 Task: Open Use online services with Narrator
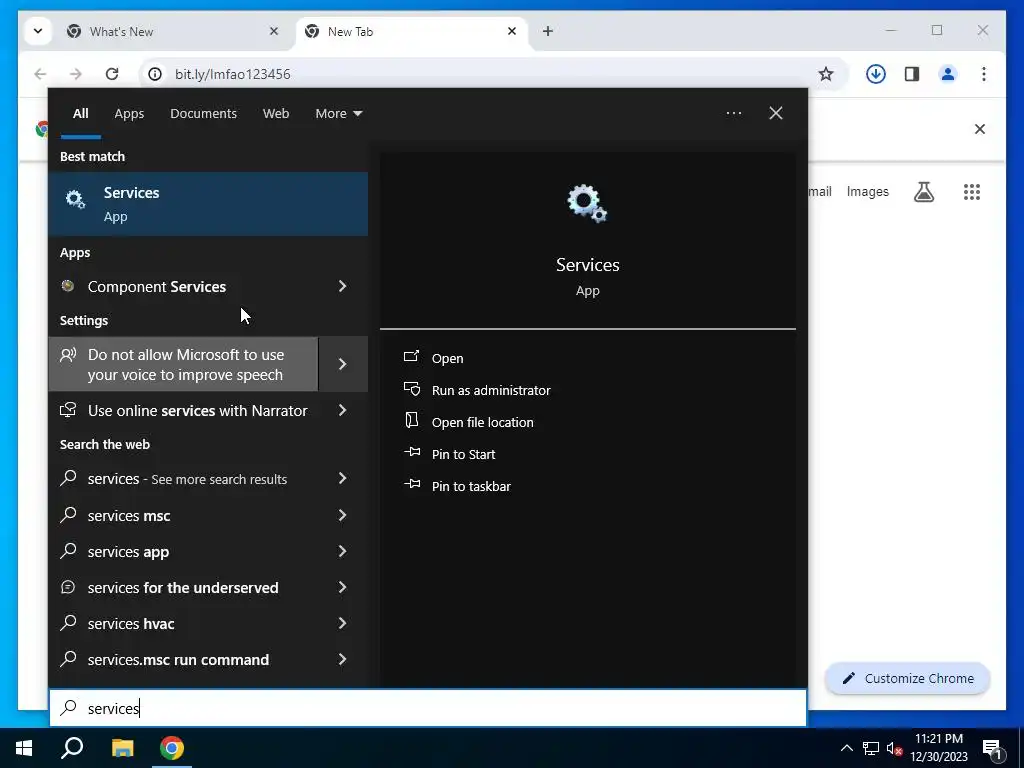[x=183, y=411]
